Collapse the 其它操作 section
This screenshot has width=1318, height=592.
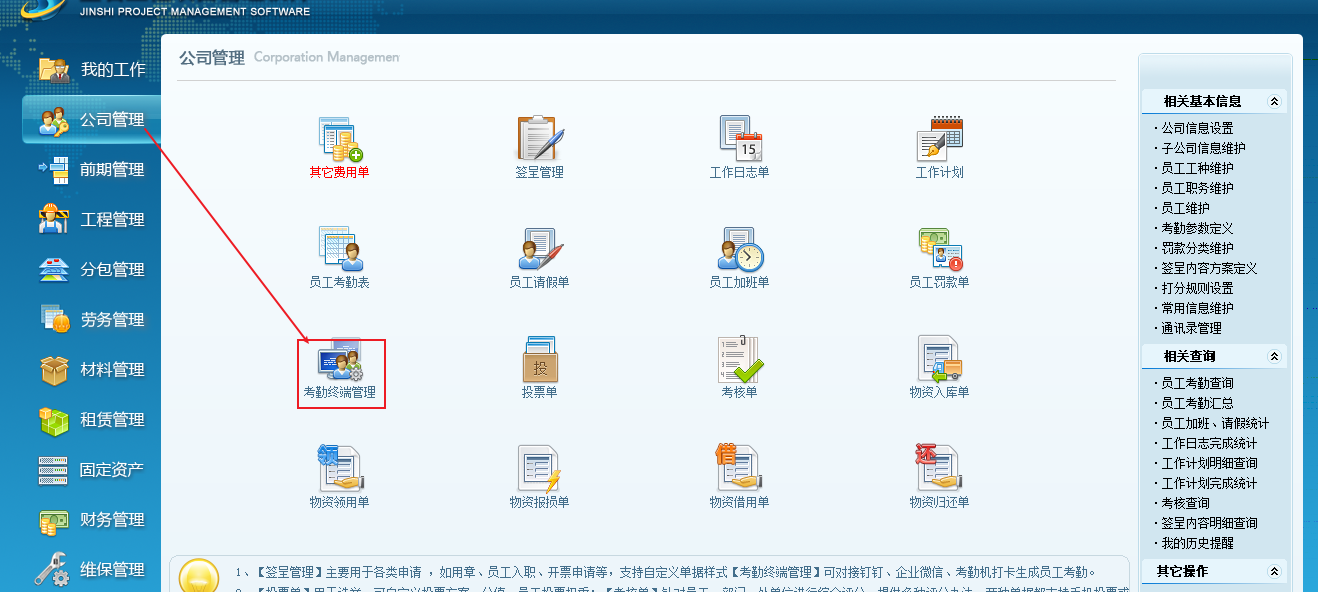click(x=1273, y=571)
